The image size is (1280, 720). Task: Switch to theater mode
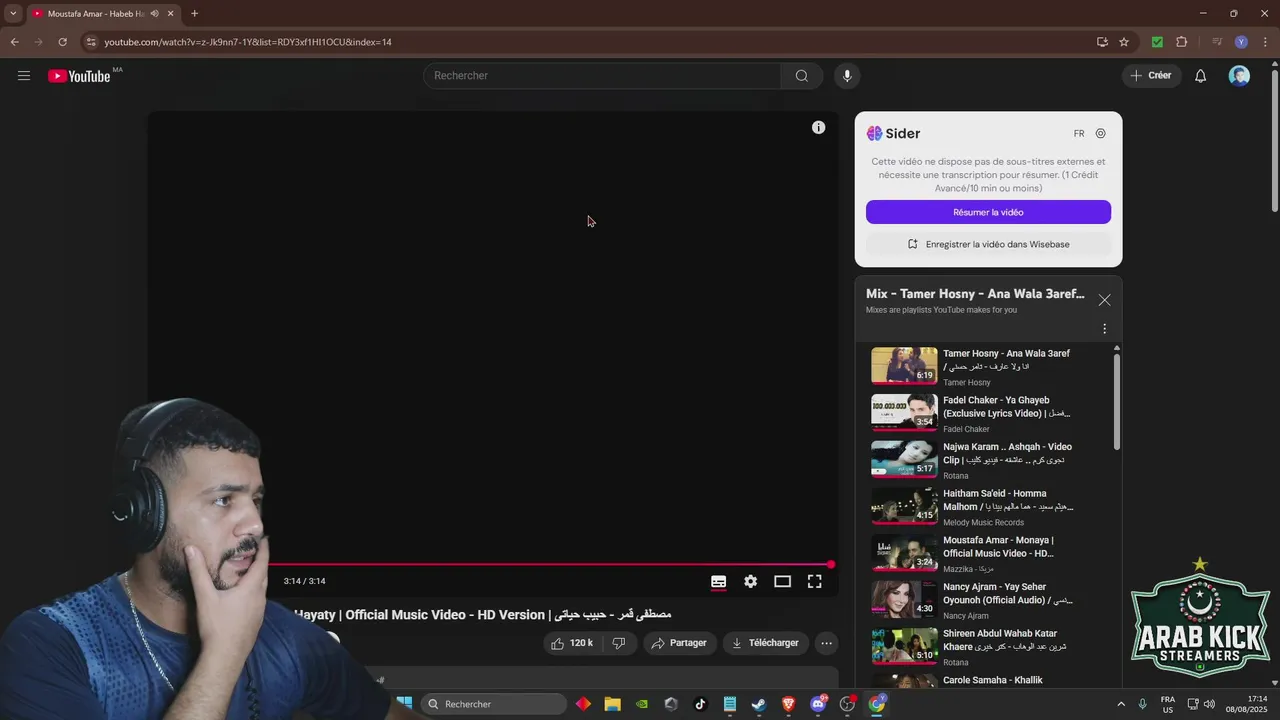point(782,581)
